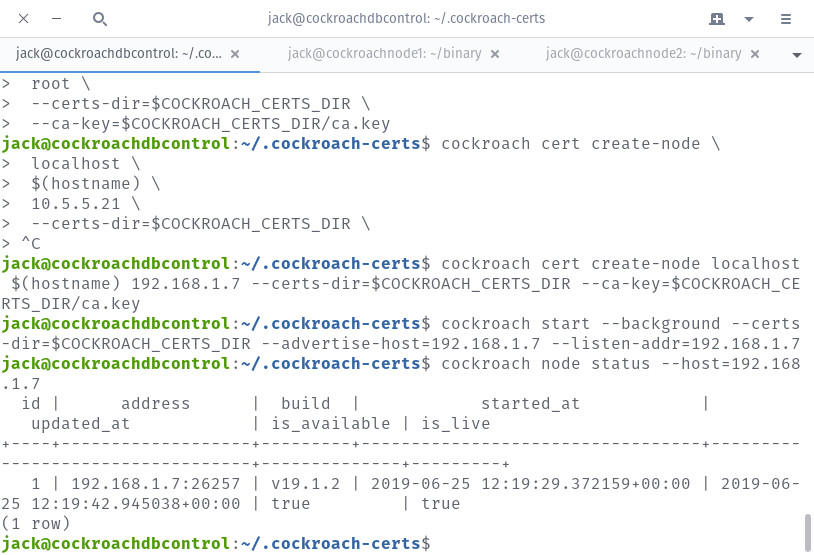
Task: Click the 'cockroach node status' command text
Action: click(546, 363)
